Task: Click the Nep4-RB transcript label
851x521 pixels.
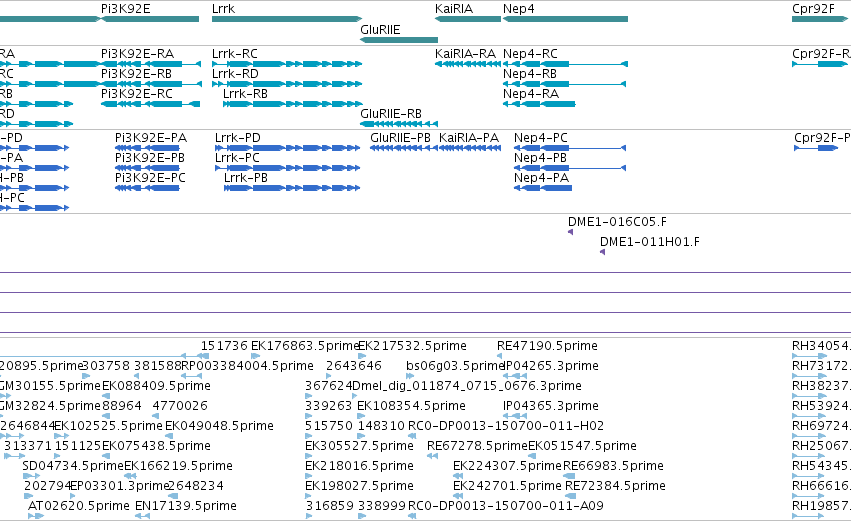Action: (x=530, y=74)
